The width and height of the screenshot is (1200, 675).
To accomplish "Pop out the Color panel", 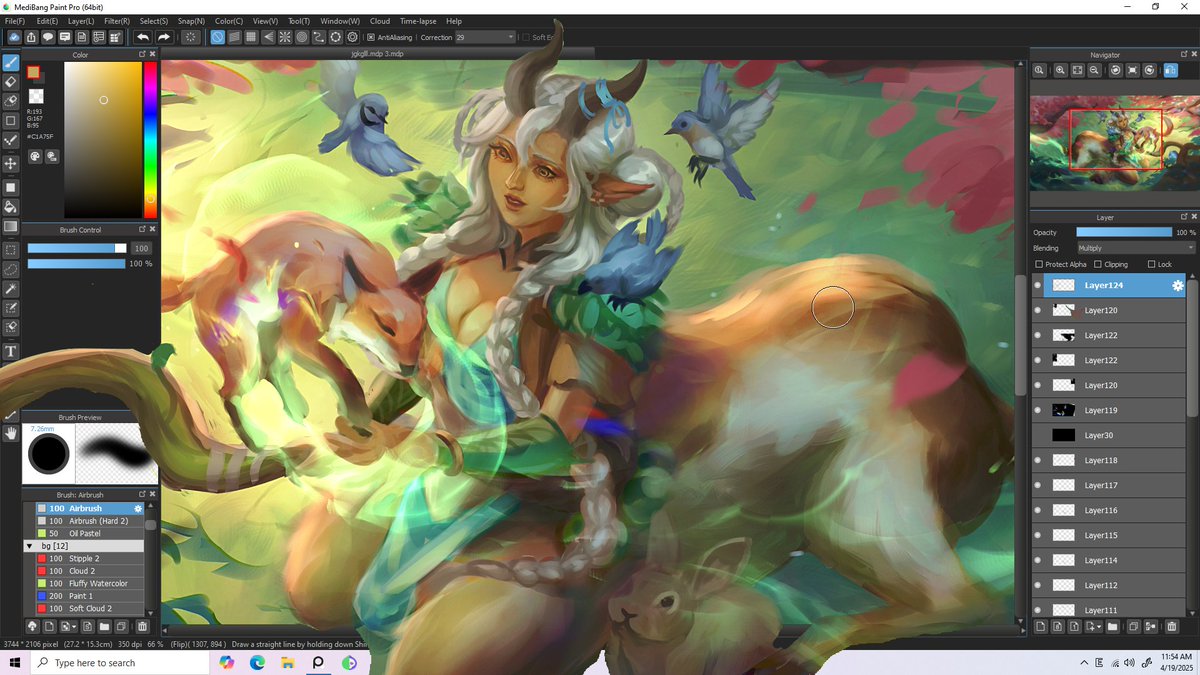I will coord(141,55).
